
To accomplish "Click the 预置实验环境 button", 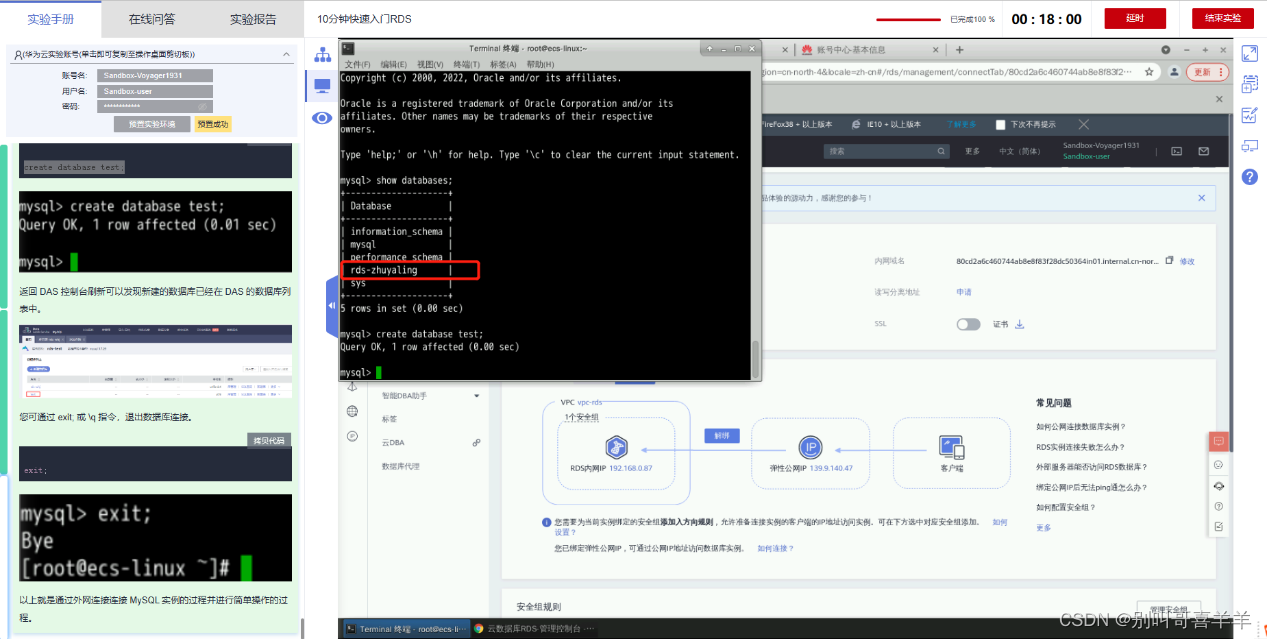I will coord(151,124).
